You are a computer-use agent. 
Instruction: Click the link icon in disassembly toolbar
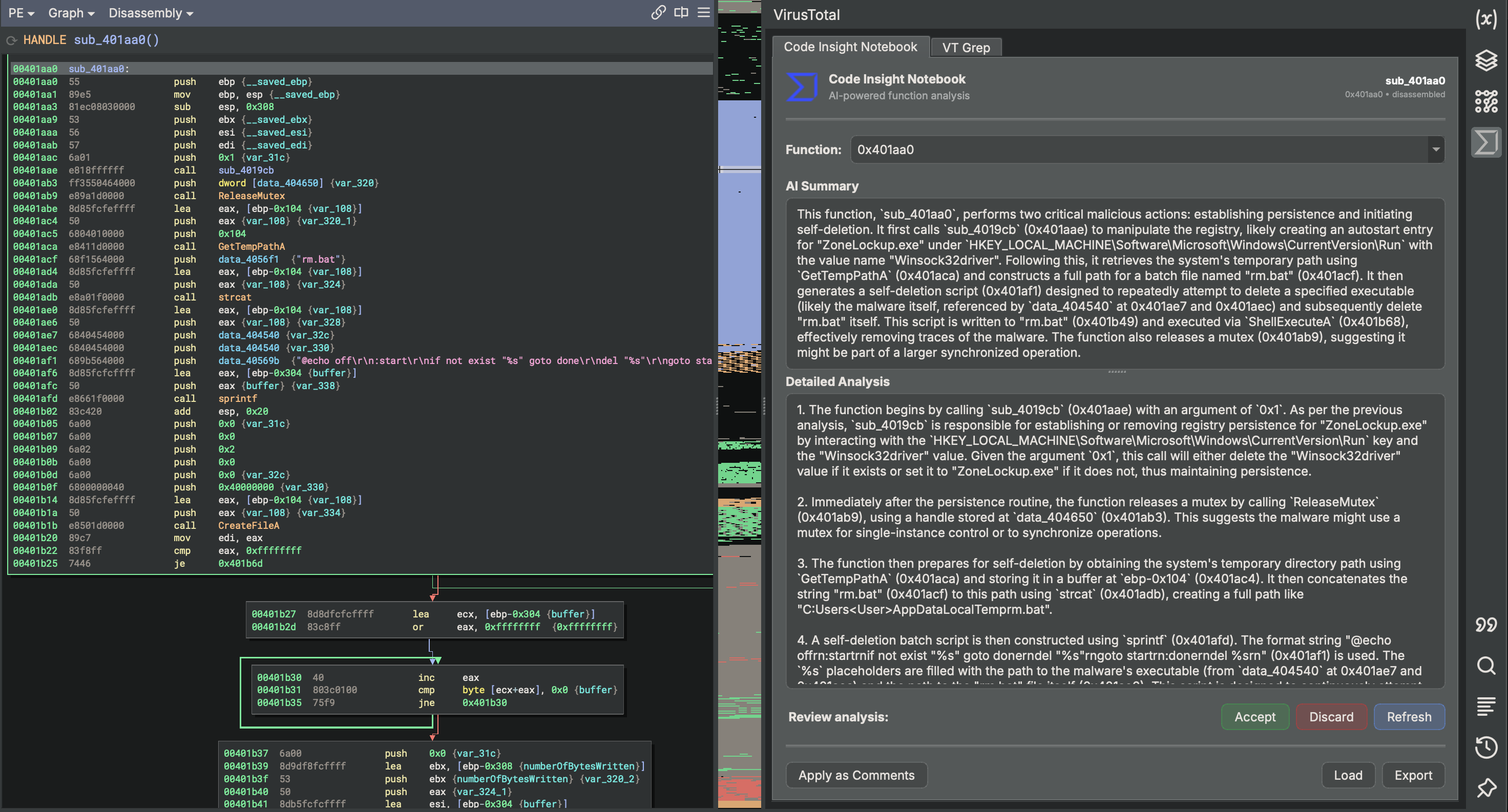(659, 12)
